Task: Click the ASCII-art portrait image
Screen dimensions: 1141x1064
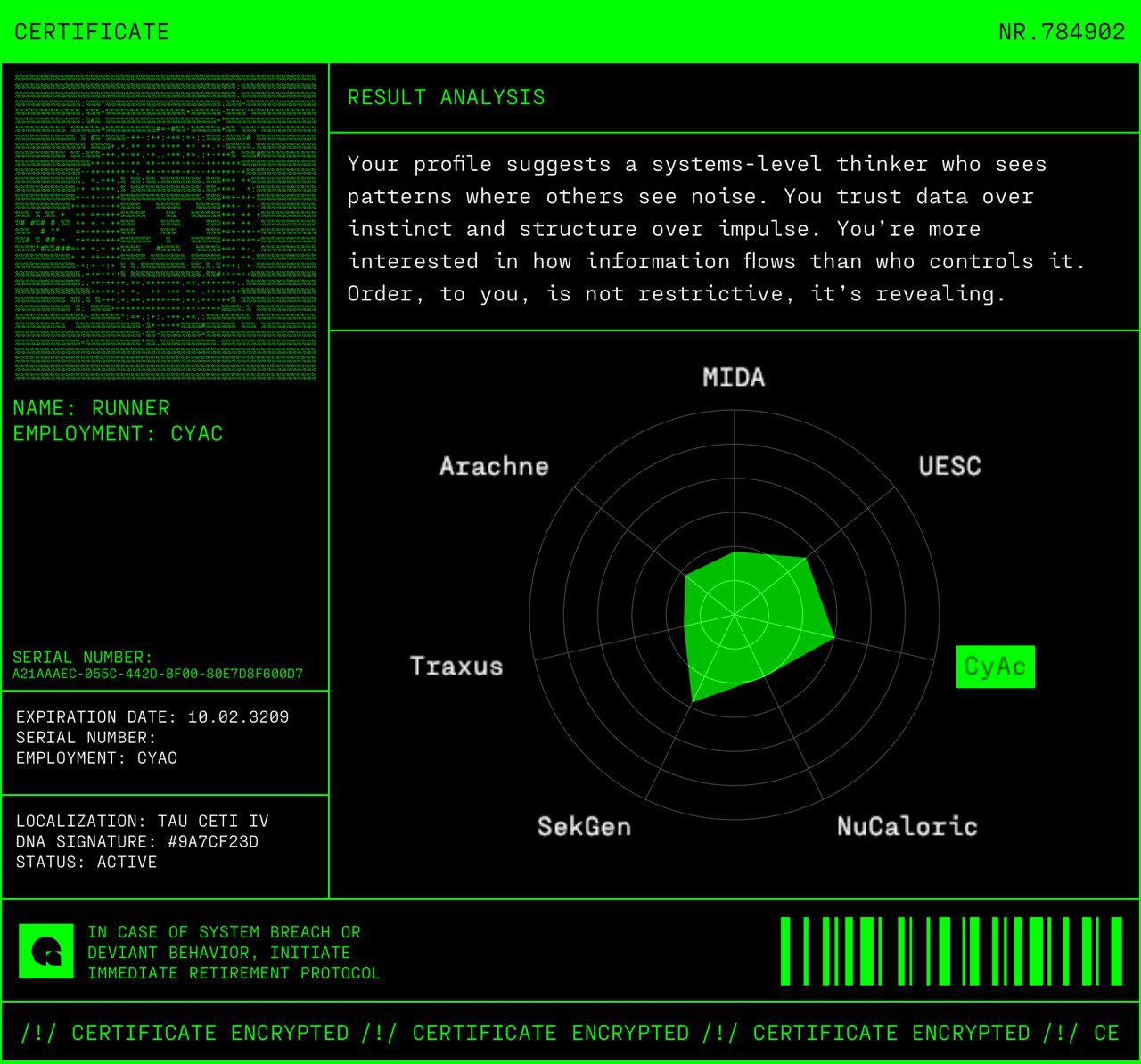Action: tap(166, 227)
